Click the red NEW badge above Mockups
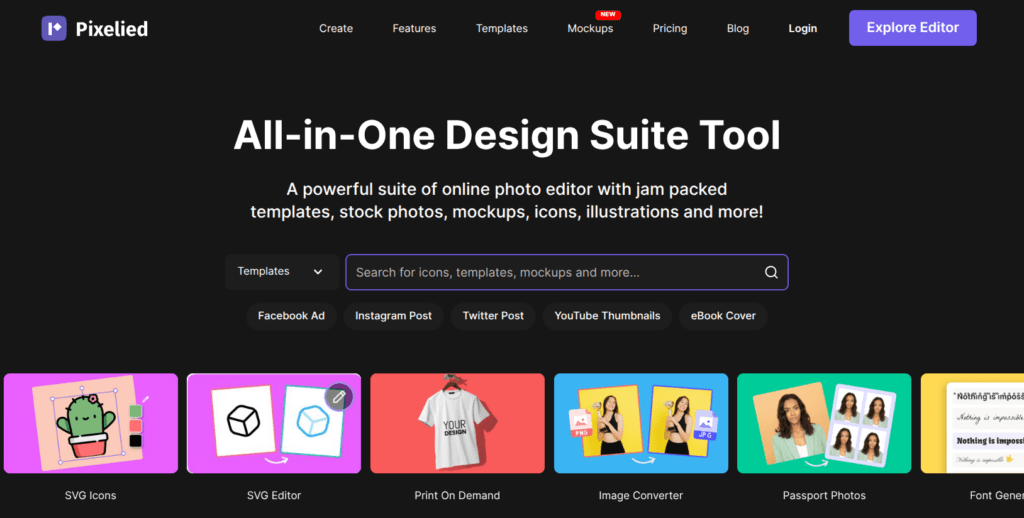The width and height of the screenshot is (1024, 518). pyautogui.click(x=607, y=15)
